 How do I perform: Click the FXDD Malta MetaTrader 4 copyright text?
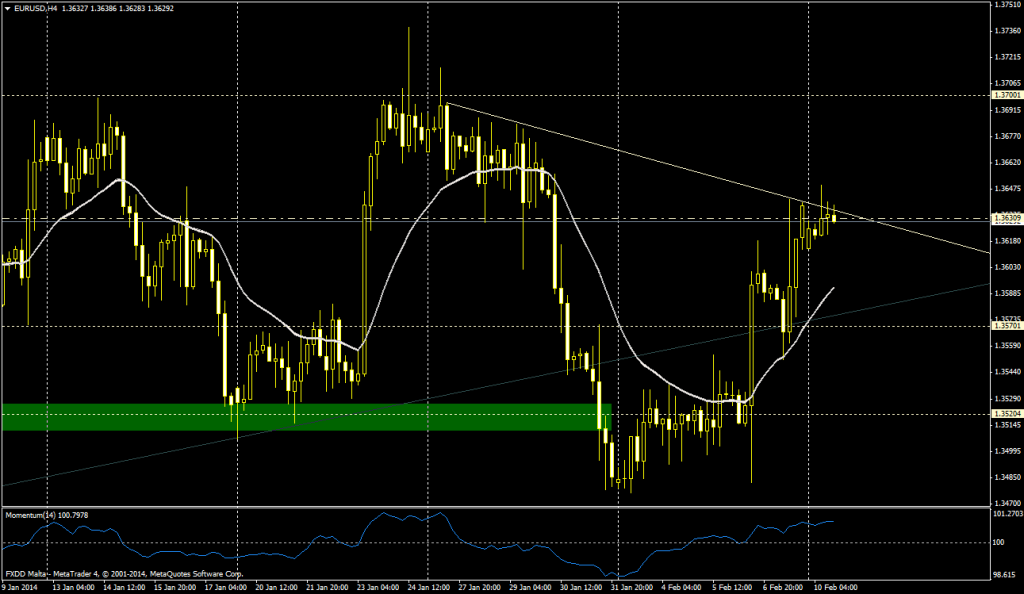[x=124, y=574]
